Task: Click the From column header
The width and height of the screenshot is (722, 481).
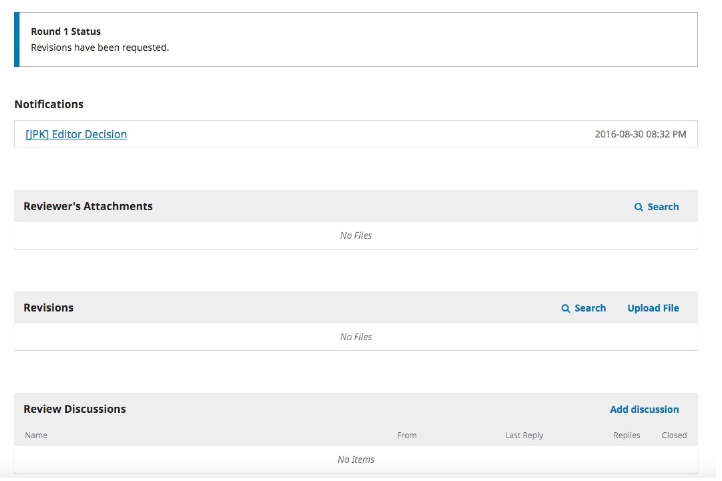Action: [x=407, y=435]
